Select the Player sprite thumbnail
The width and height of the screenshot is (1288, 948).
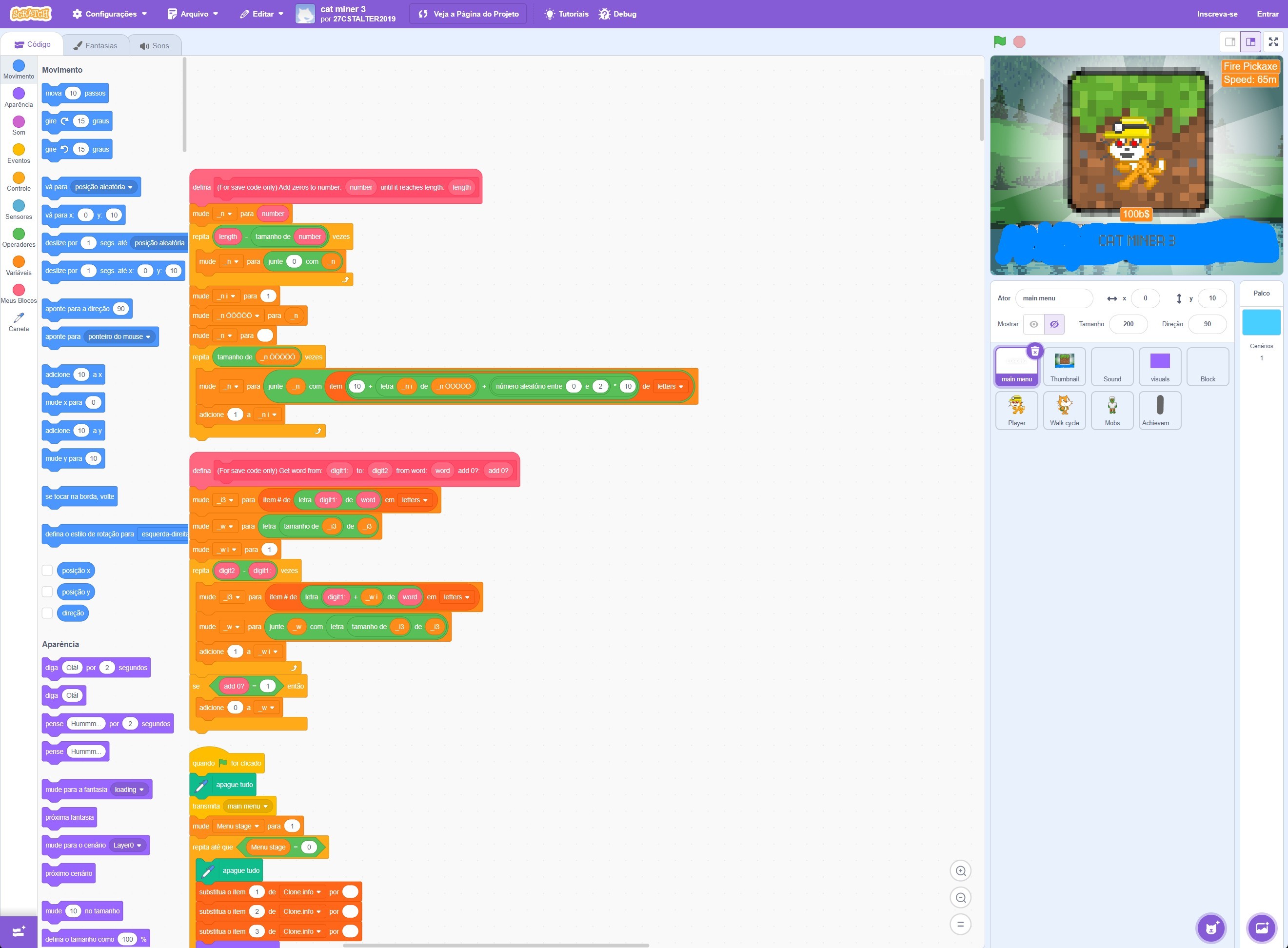(x=1016, y=410)
